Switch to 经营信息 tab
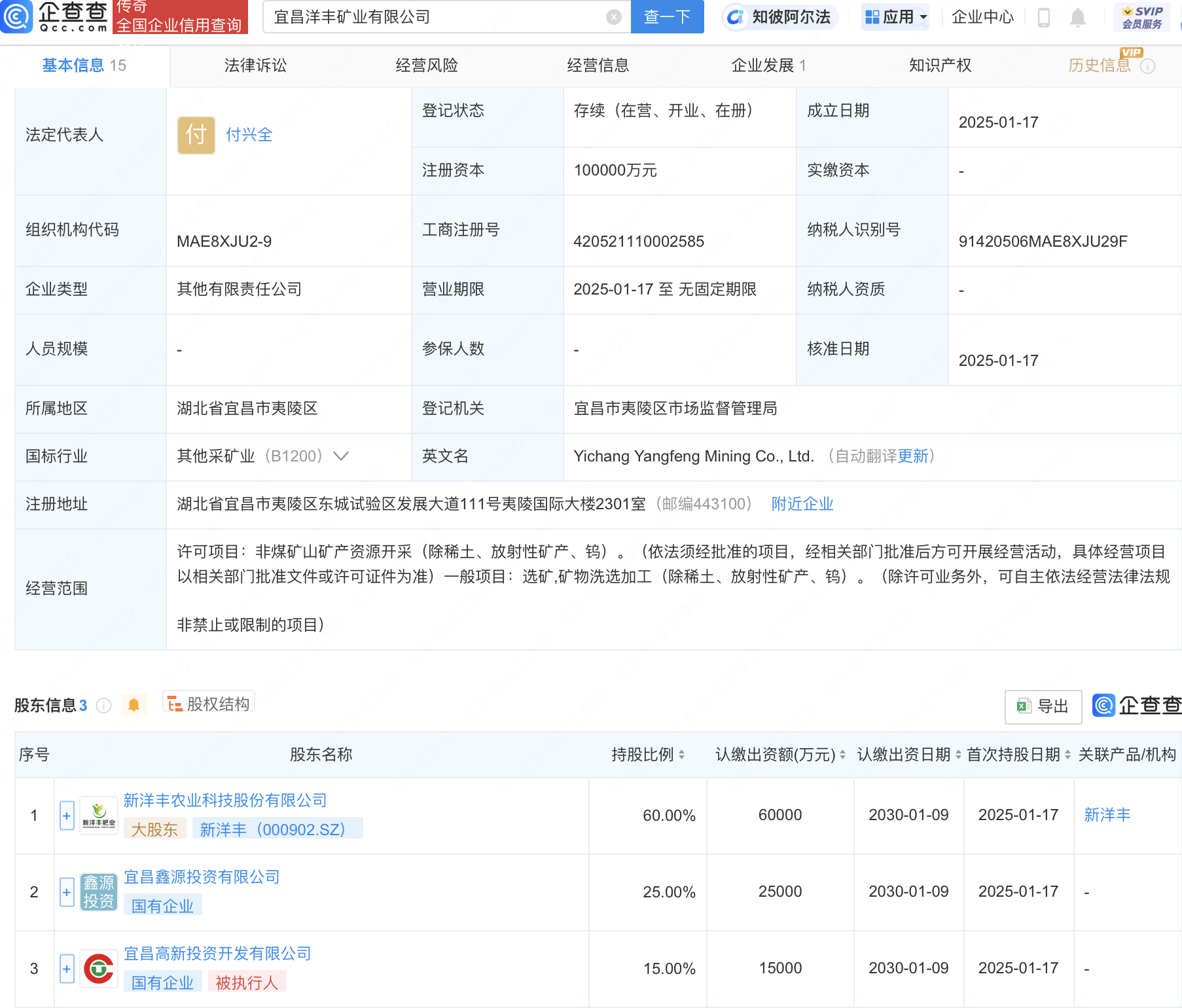This screenshot has height=1008, width=1182. coord(598,65)
